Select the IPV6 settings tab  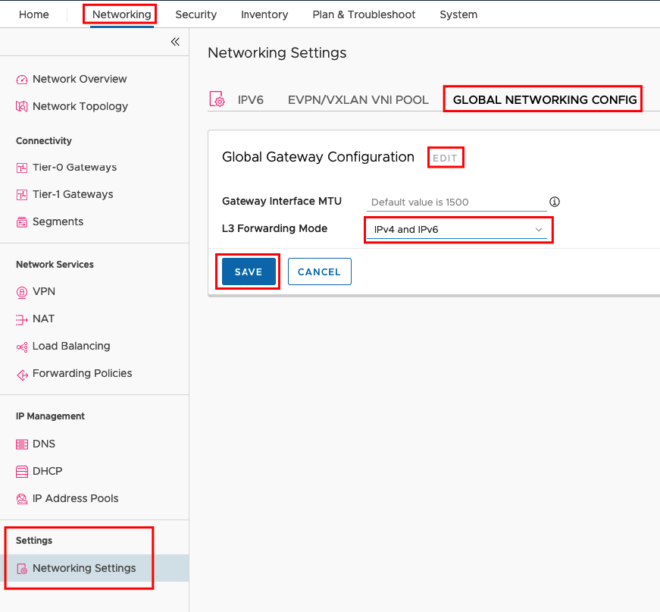coord(249,100)
